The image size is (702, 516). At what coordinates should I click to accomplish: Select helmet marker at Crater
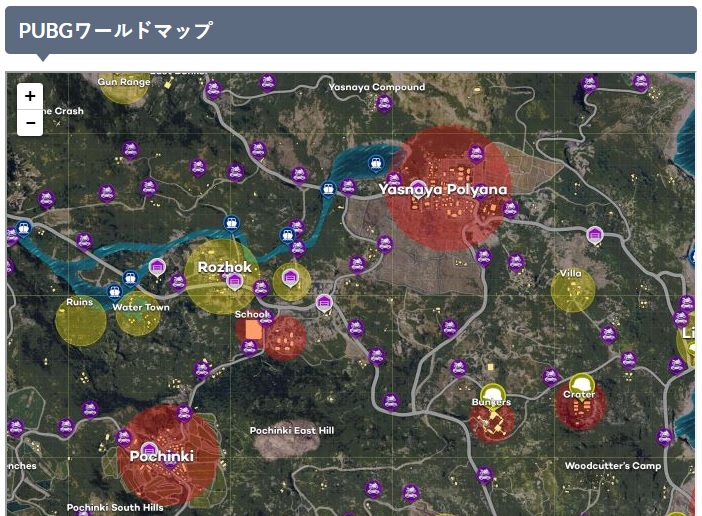point(581,385)
